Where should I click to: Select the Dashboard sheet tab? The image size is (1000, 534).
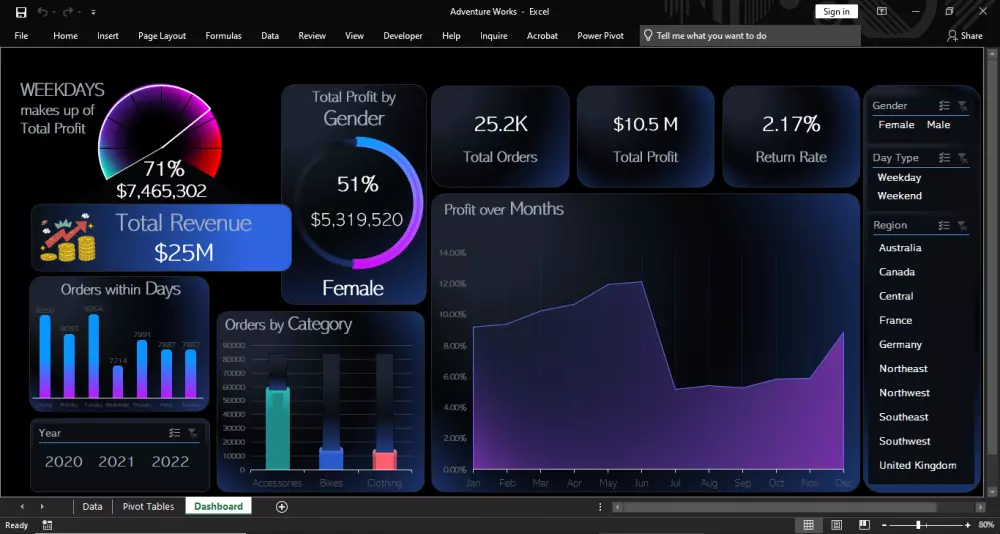(x=218, y=507)
